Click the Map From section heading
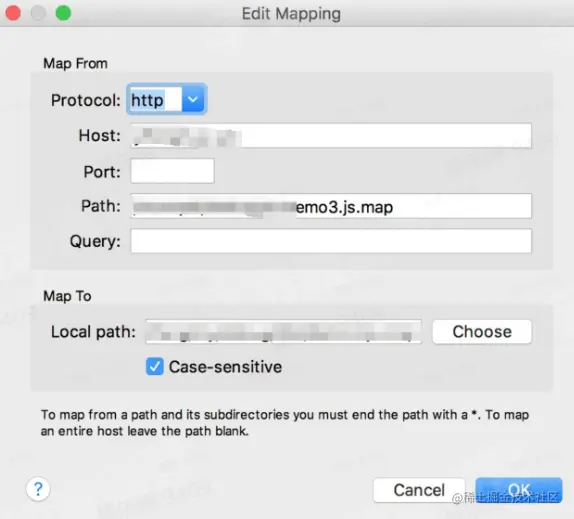 pos(75,63)
